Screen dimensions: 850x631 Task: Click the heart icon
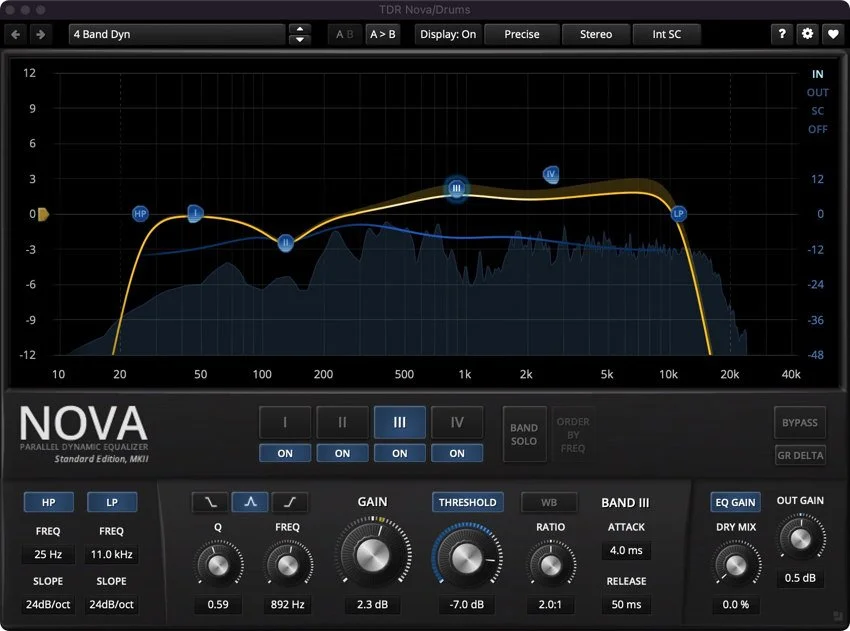[x=833, y=34]
